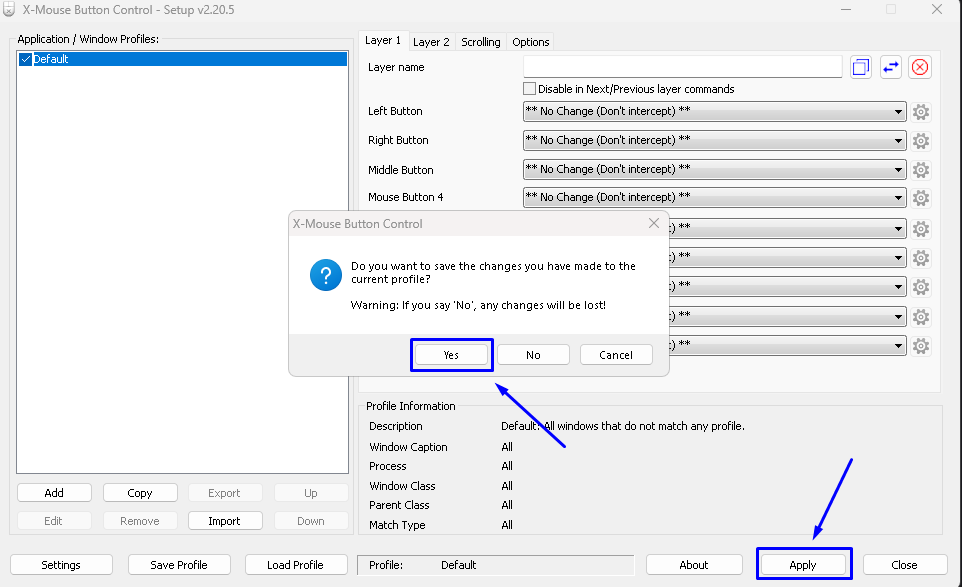
Task: Switch to the Layer 2 tab
Action: (x=431, y=42)
